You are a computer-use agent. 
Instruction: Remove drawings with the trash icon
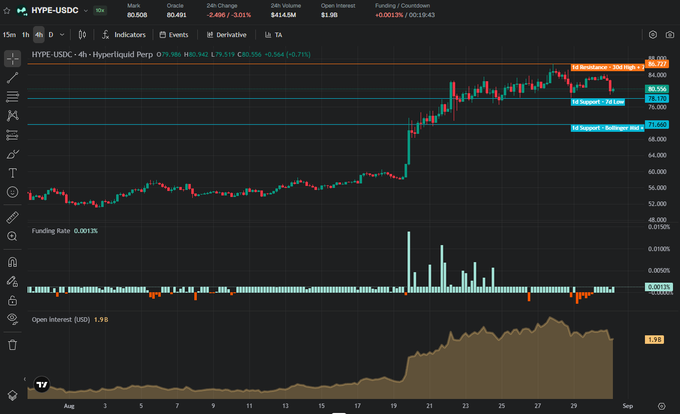13,345
